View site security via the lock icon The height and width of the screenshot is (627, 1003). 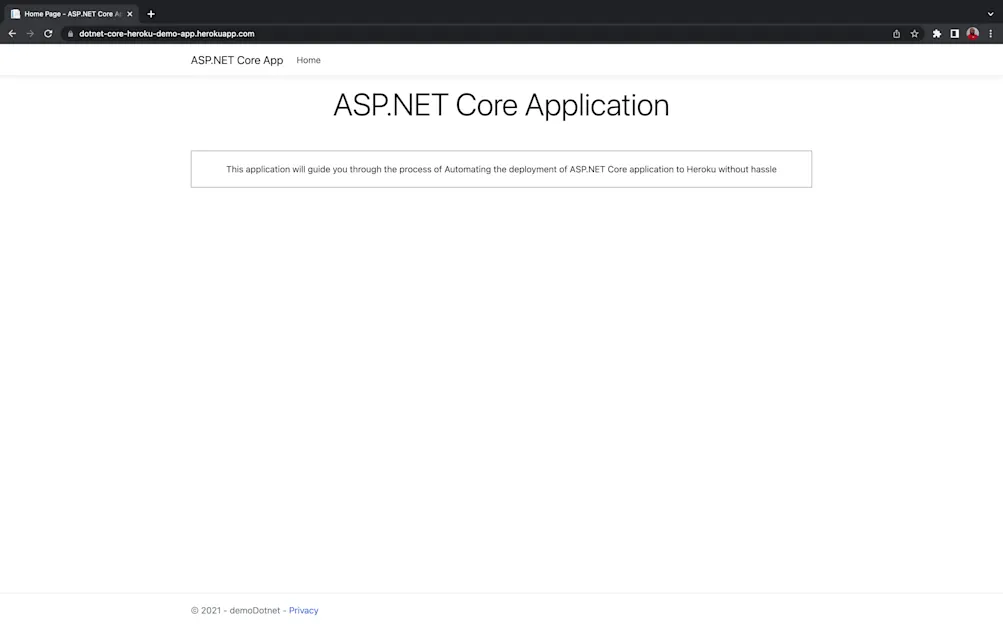click(69, 33)
